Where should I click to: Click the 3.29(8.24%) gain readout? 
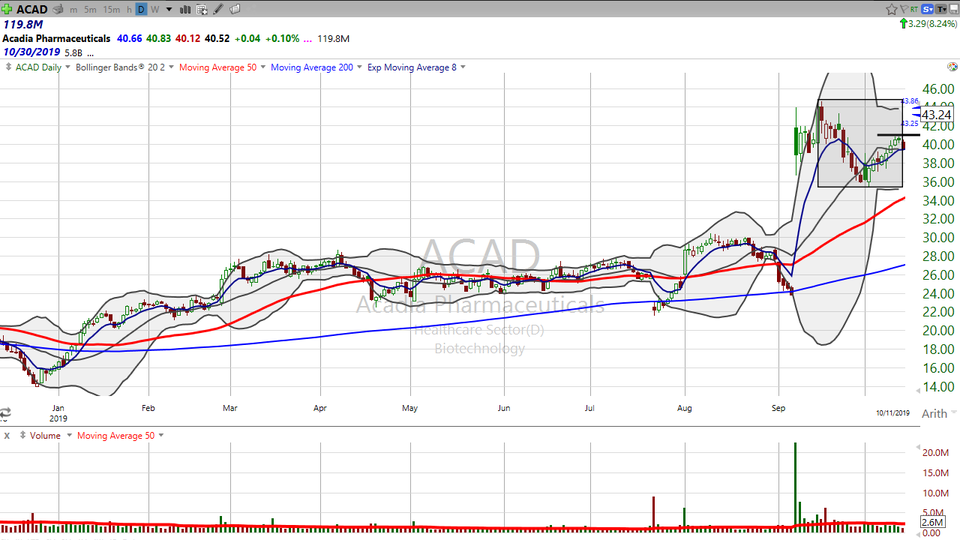tap(932, 24)
